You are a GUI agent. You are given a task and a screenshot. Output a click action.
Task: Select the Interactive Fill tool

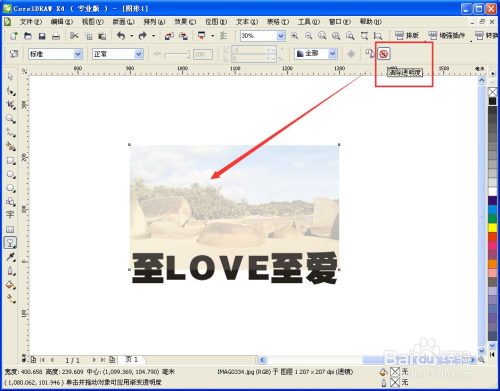click(x=10, y=299)
